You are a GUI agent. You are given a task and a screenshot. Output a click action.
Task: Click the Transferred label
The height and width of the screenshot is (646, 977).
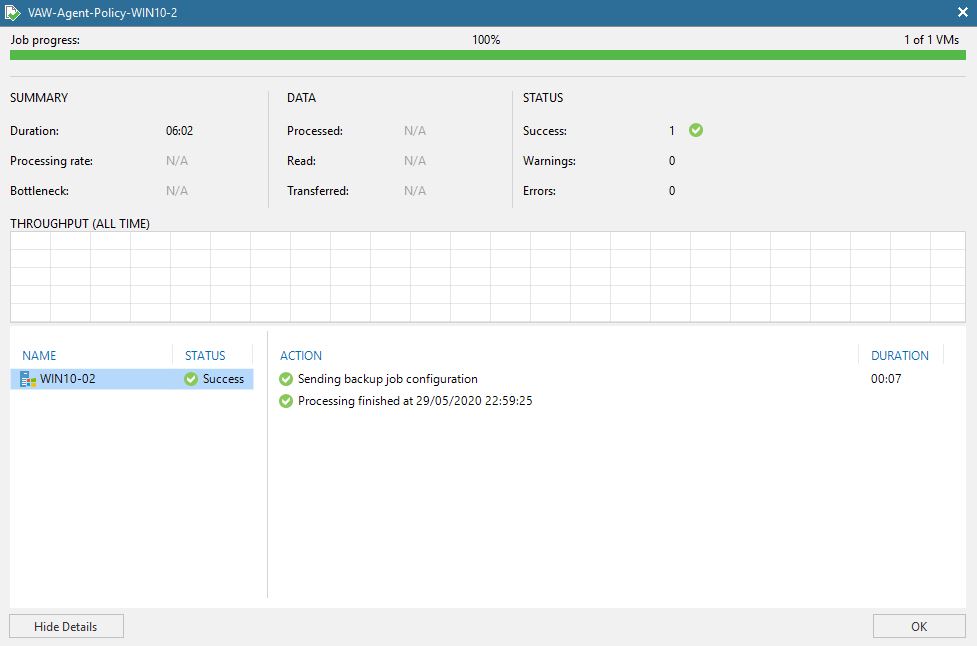click(318, 191)
